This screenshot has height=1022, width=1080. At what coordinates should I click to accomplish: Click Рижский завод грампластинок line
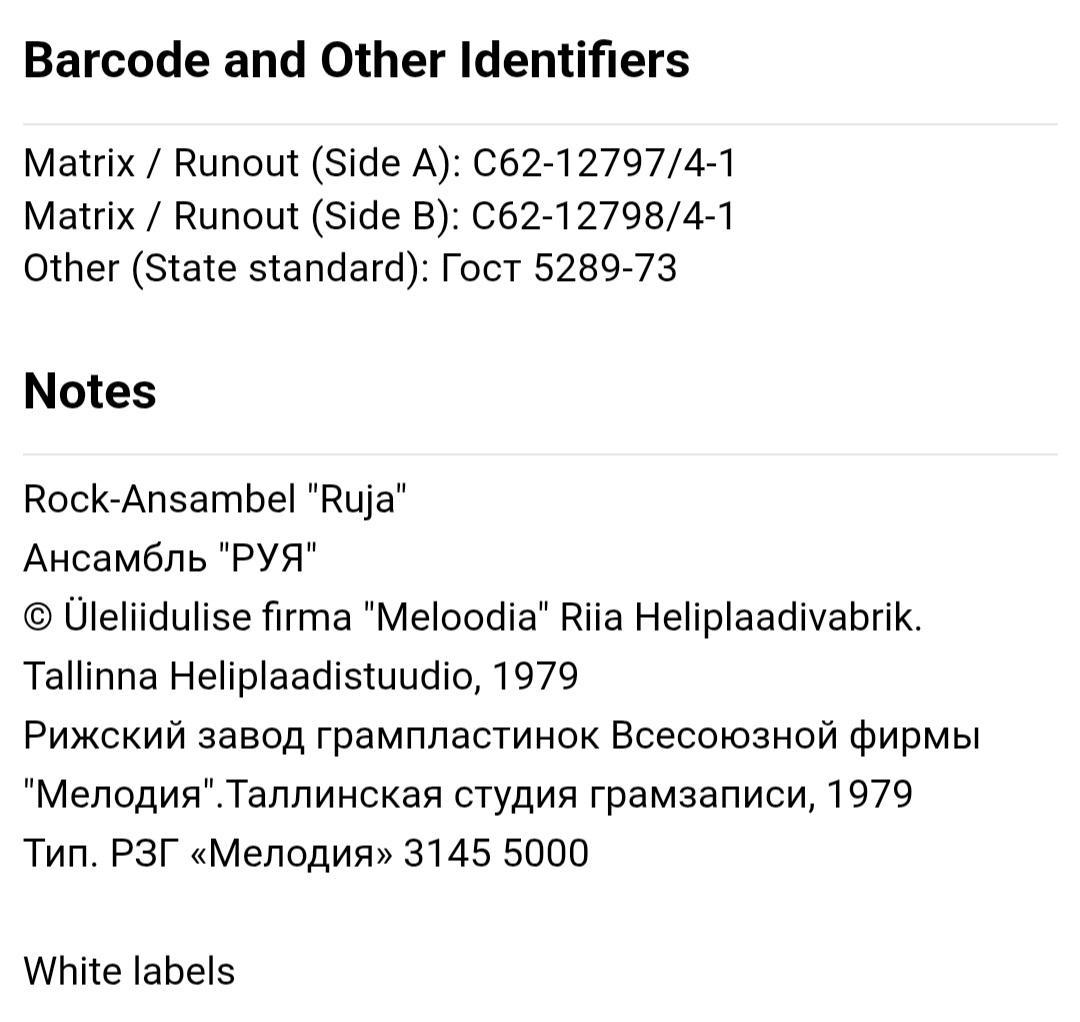click(501, 736)
